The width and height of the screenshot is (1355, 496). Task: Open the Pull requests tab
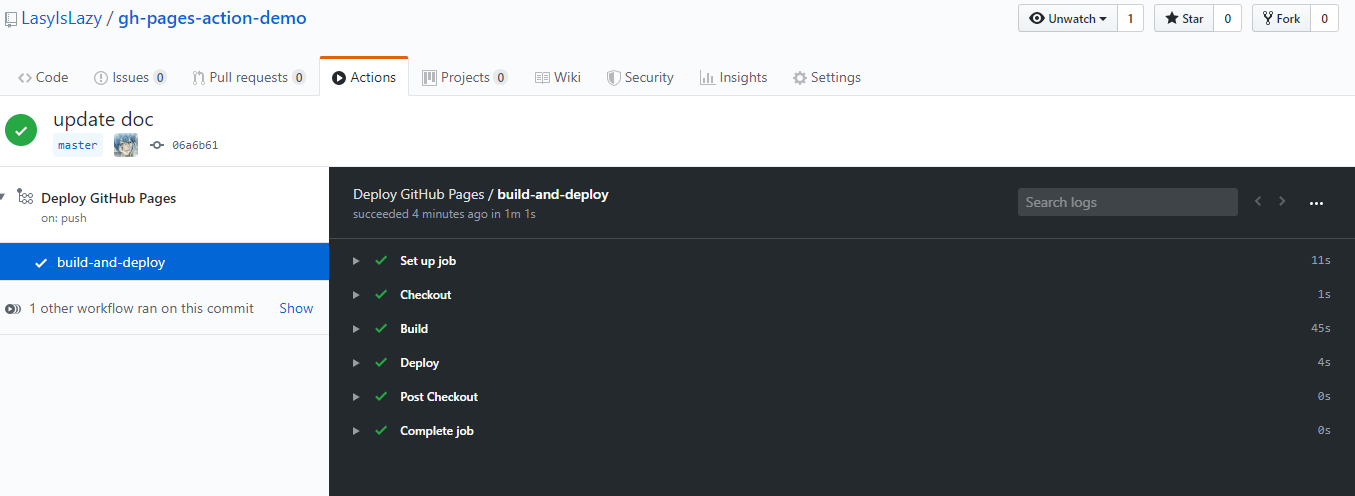pos(249,77)
